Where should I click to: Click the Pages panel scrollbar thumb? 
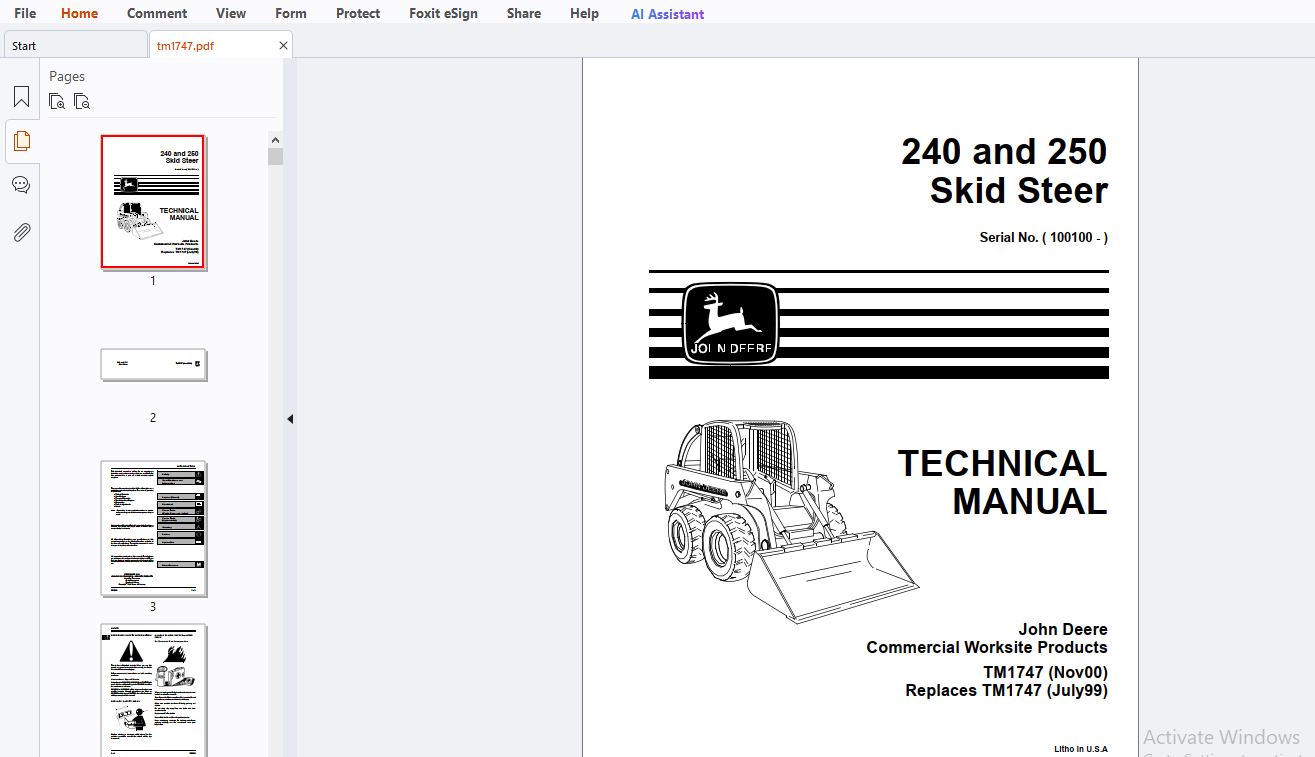276,156
